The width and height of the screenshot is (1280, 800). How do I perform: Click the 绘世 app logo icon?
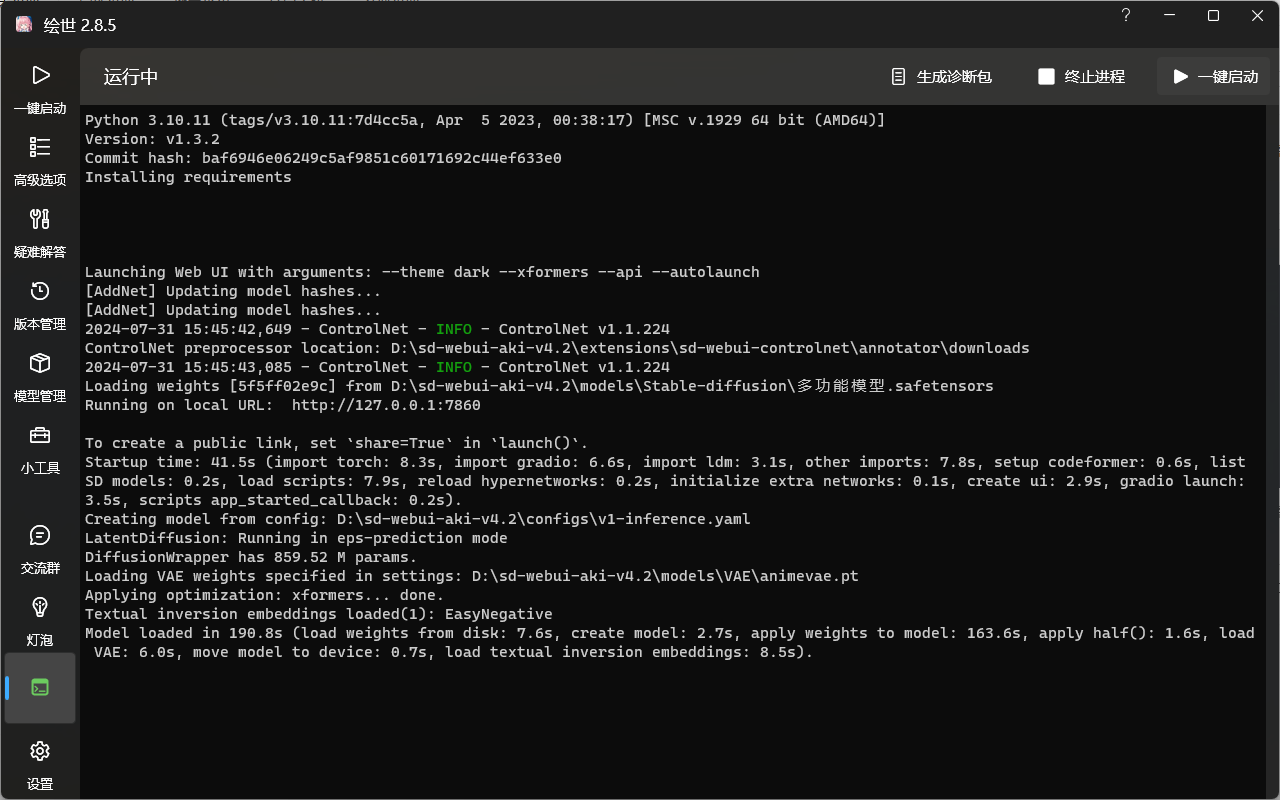coord(24,25)
